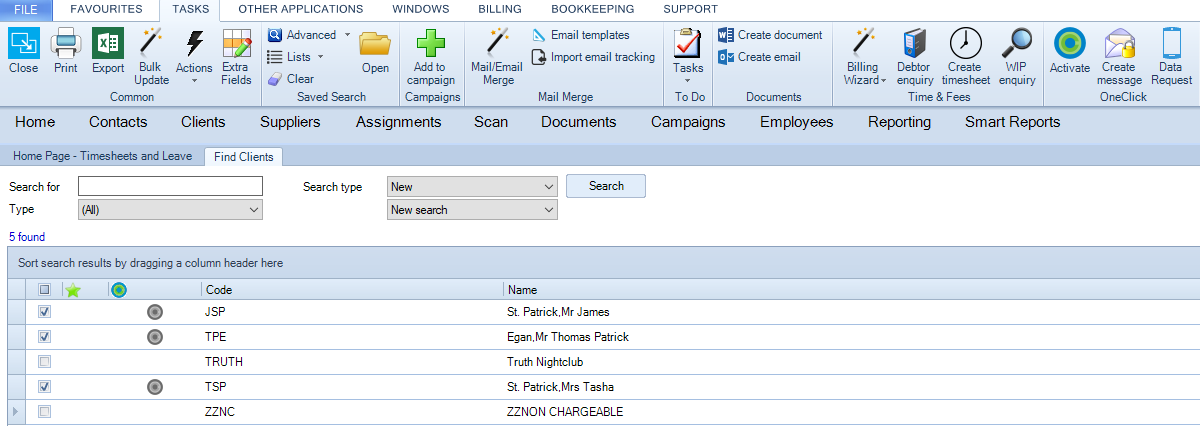Click the Search for text field

pyautogui.click(x=170, y=186)
